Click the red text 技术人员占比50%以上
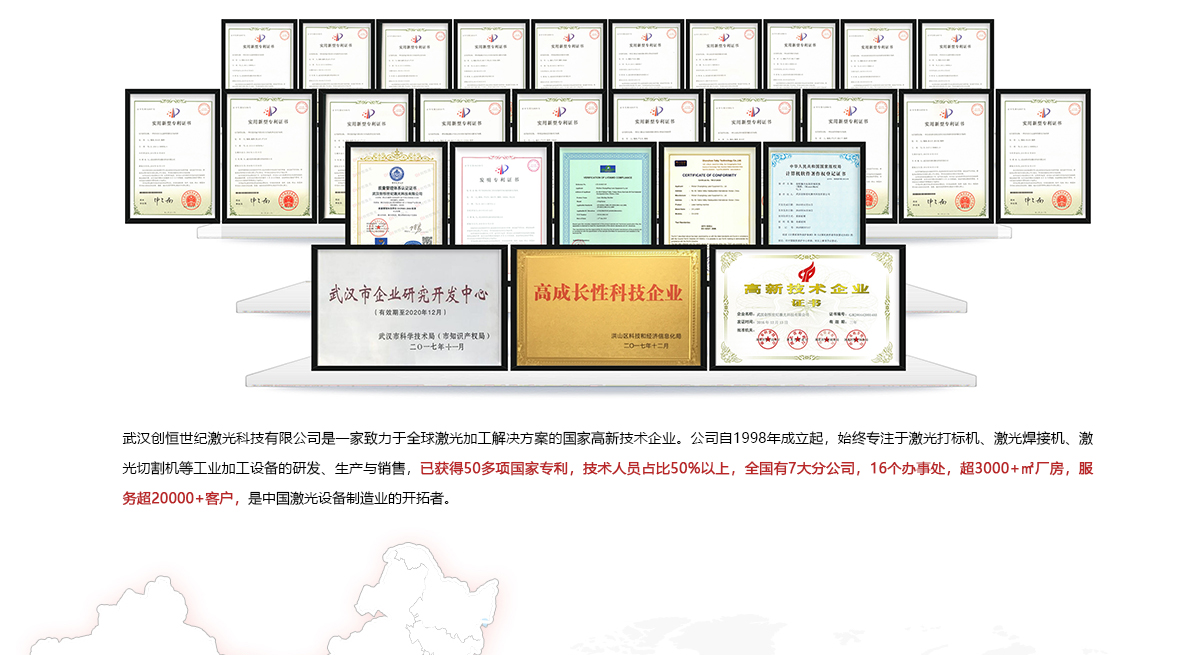1200x655 pixels. click(x=656, y=468)
